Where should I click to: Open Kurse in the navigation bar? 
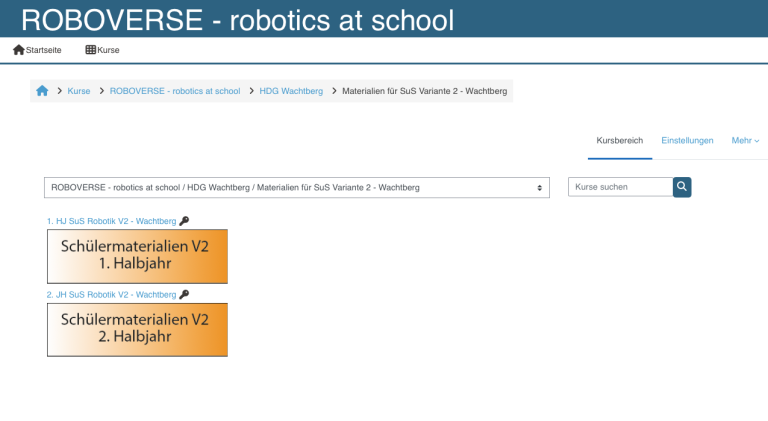point(108,50)
